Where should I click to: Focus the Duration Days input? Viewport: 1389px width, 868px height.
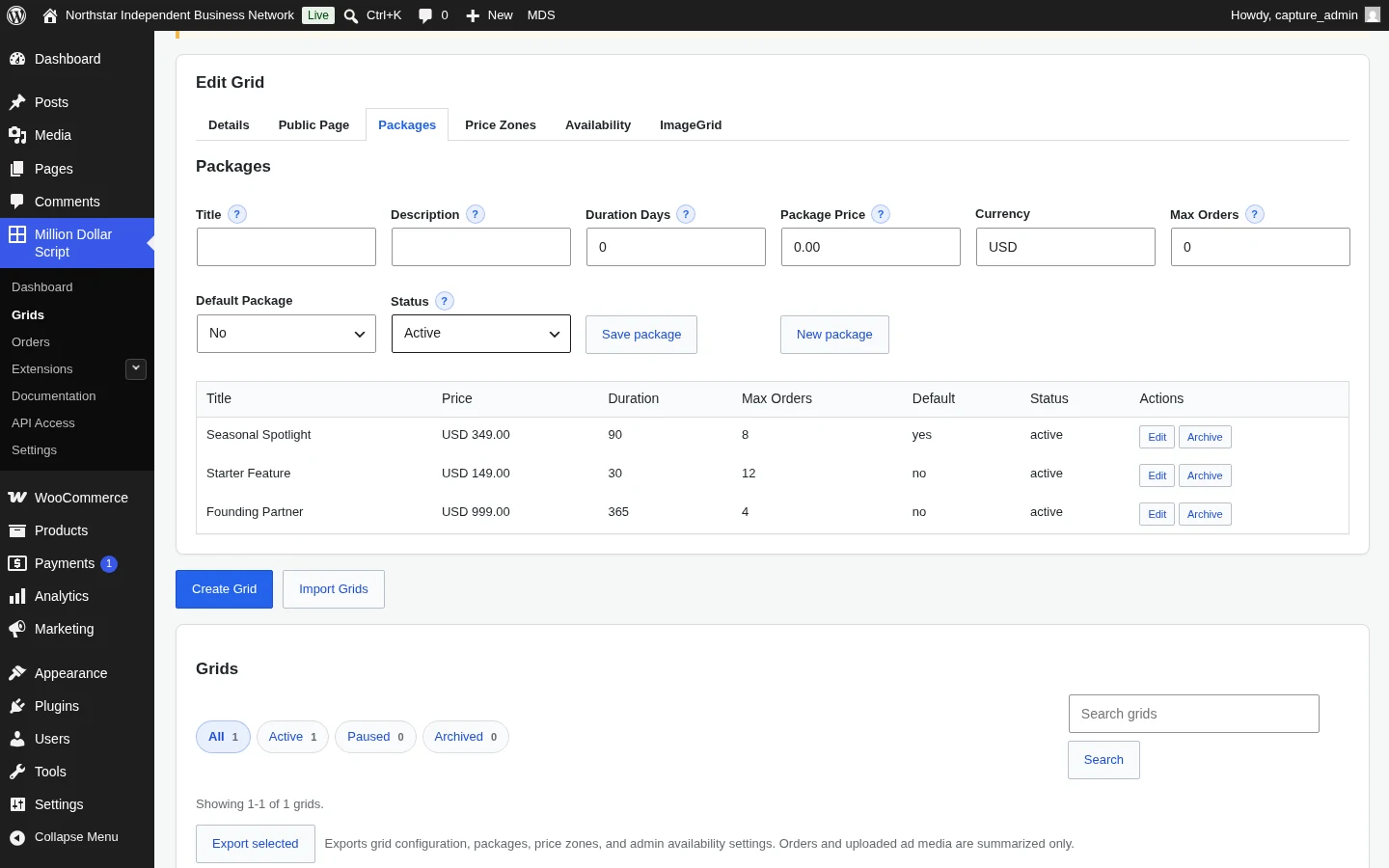676,247
